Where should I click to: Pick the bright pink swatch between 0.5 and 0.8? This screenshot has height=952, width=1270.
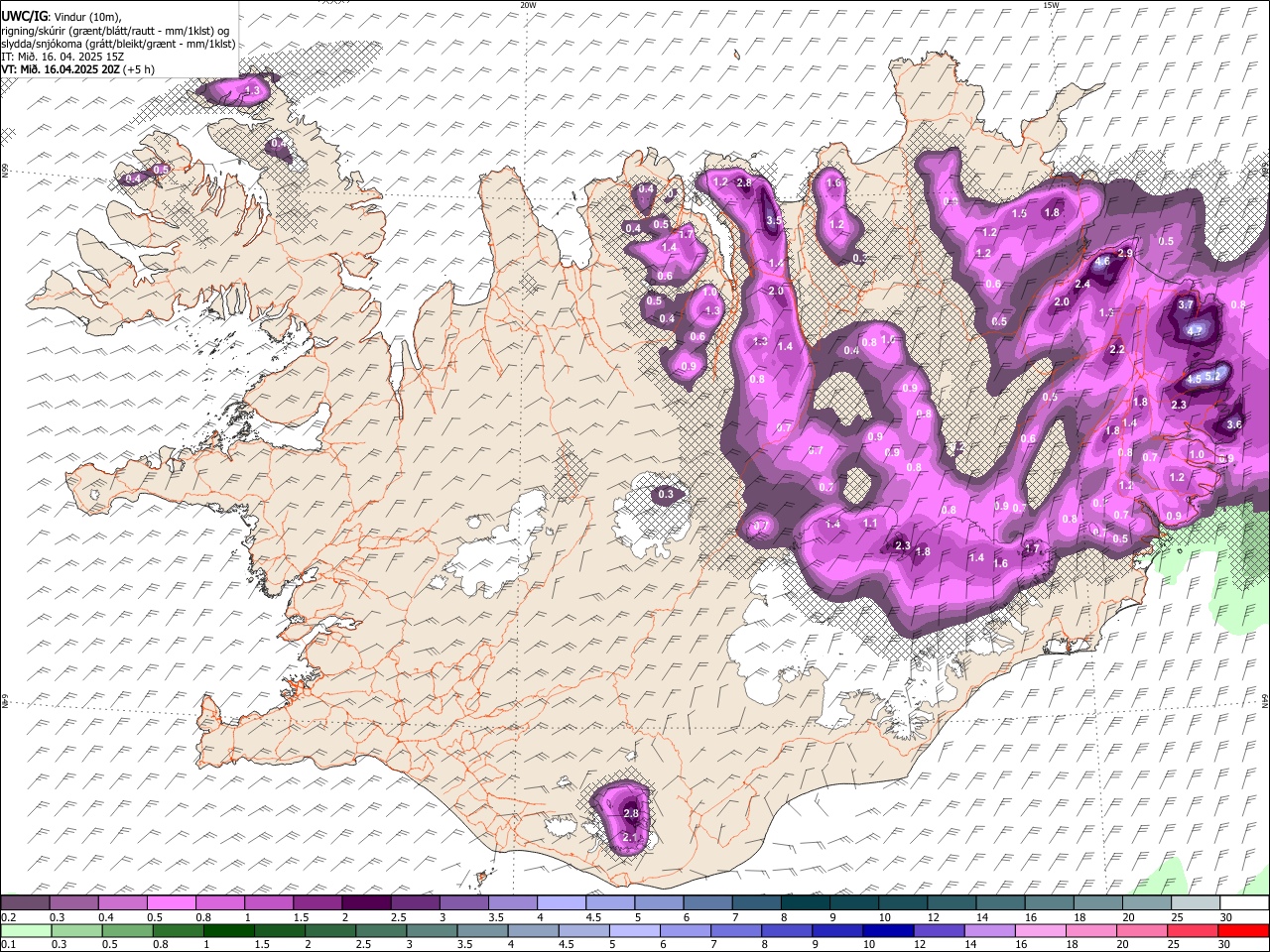tap(171, 902)
